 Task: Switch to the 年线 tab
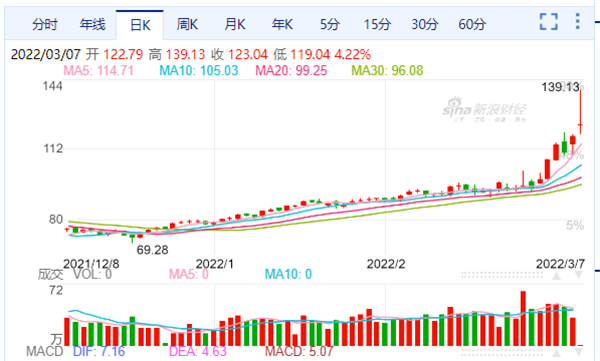click(x=92, y=25)
